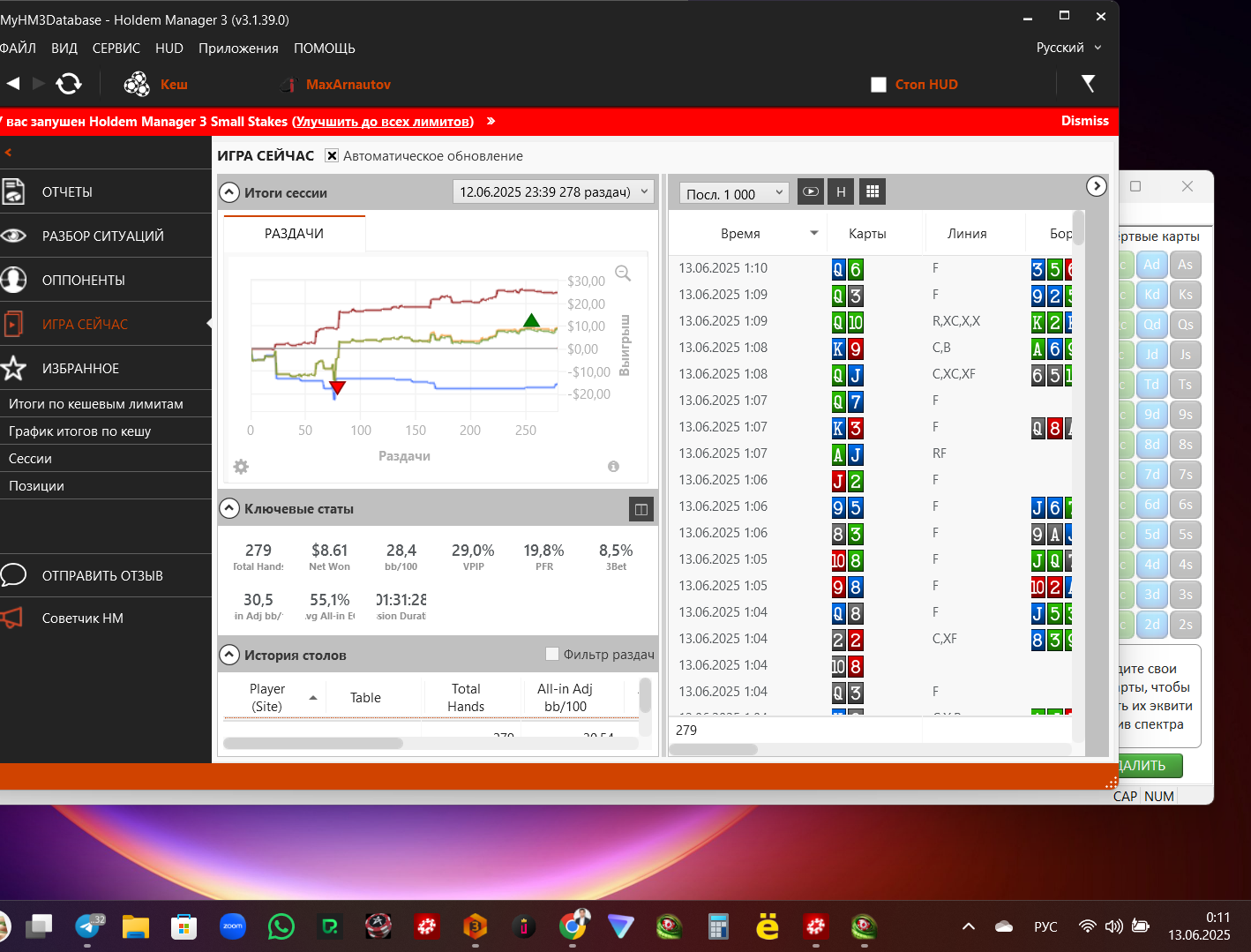Open Chrome from the taskbar
1251x952 pixels.
573,926
